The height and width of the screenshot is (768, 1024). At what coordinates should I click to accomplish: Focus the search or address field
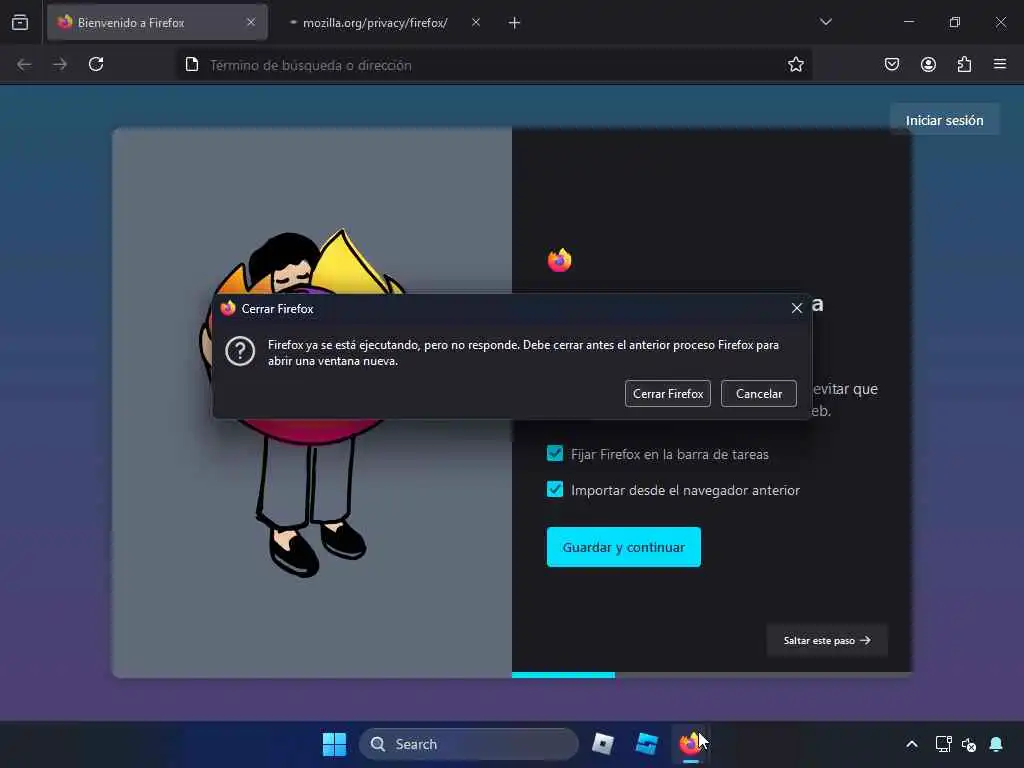[x=494, y=65]
